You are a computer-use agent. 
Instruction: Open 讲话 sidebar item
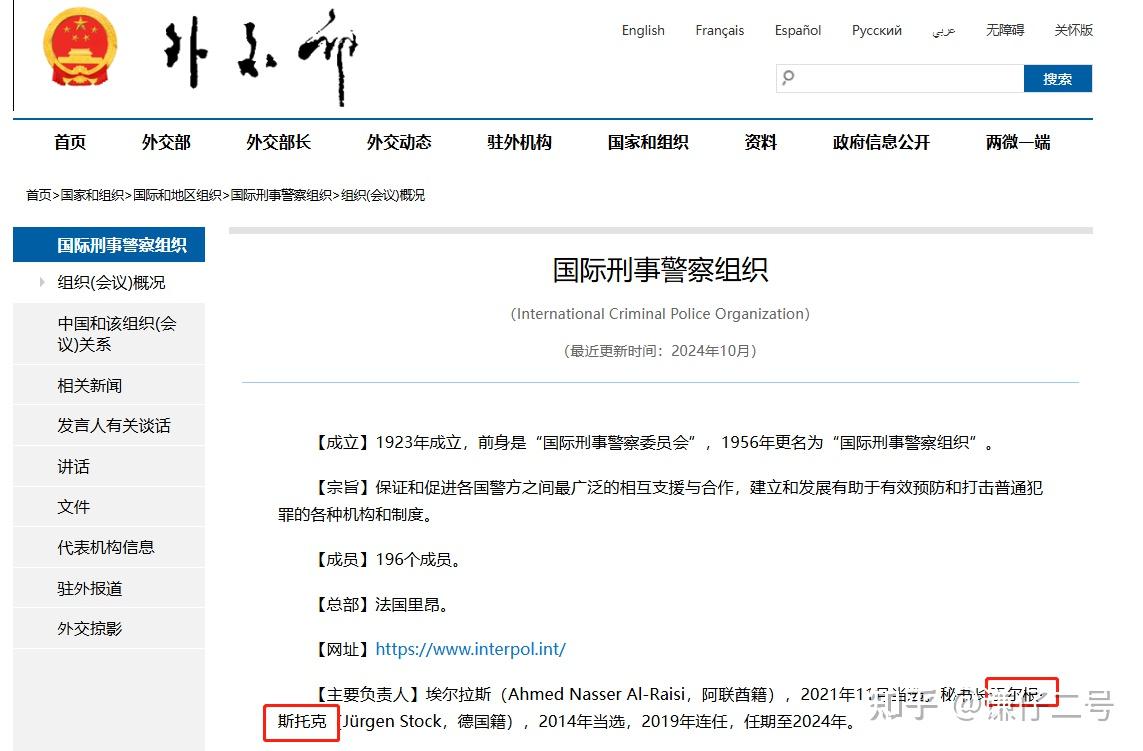(74, 467)
